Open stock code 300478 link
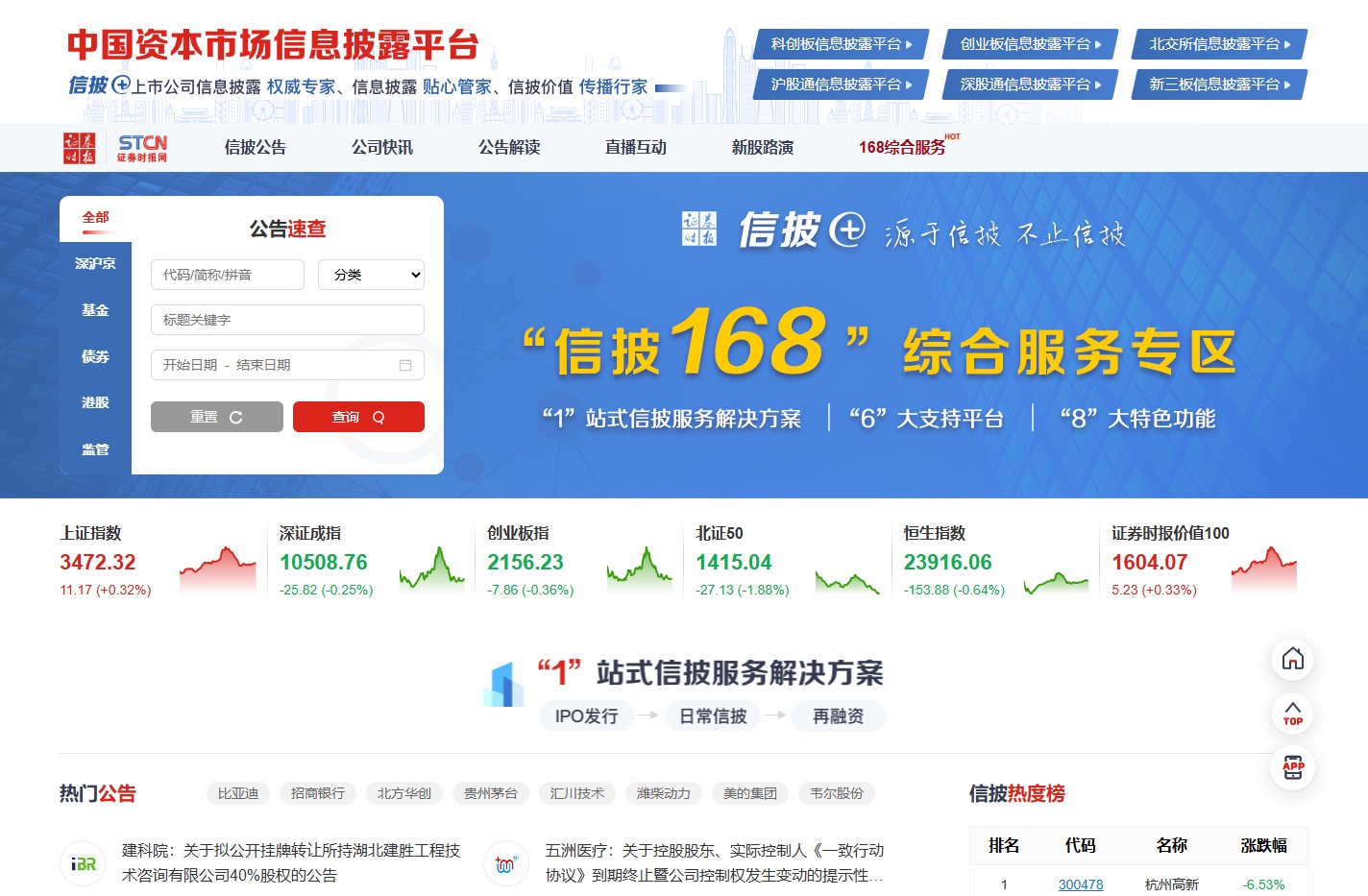Image resolution: width=1368 pixels, height=896 pixels. [1081, 884]
